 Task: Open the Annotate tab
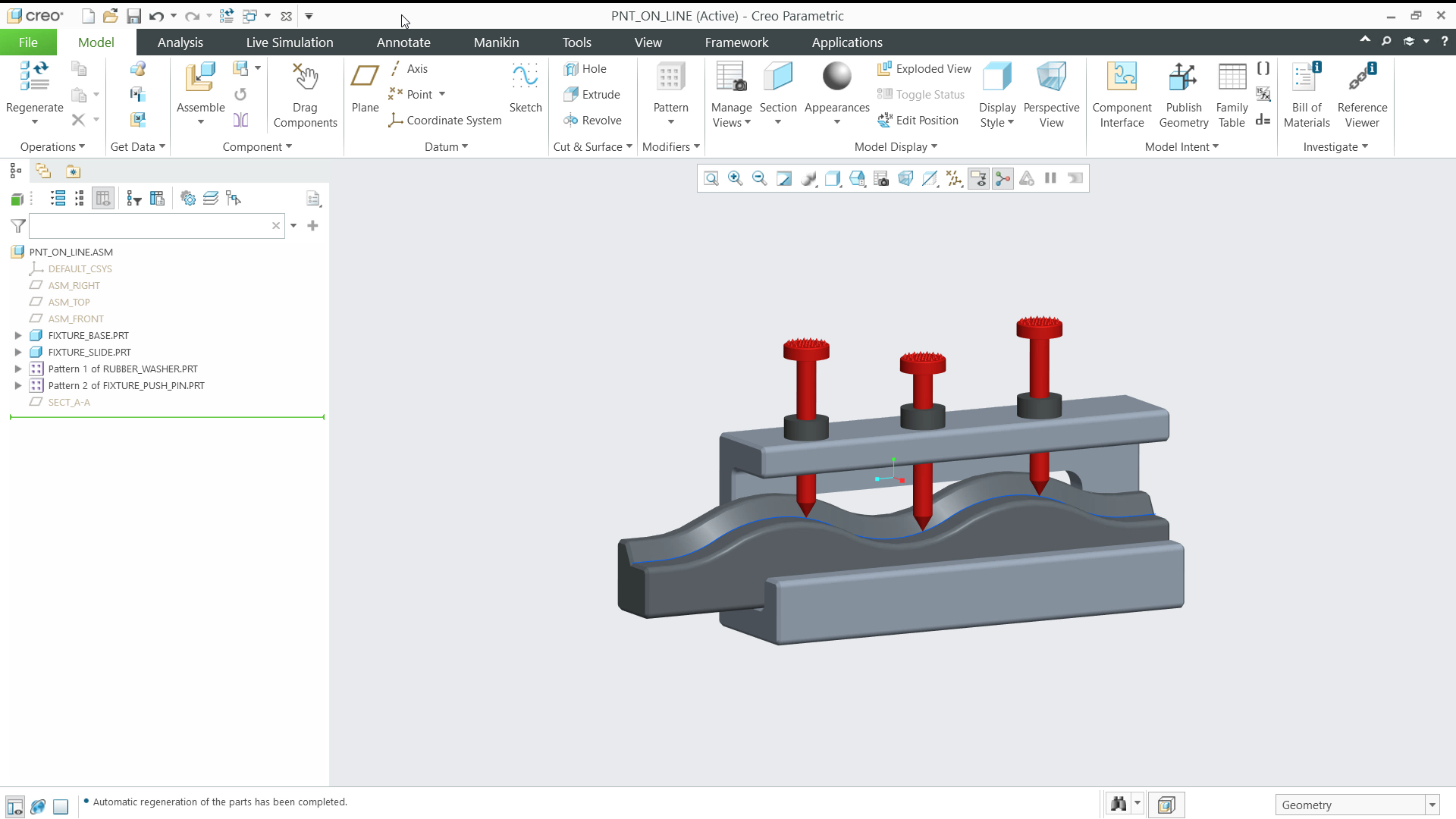pos(403,42)
